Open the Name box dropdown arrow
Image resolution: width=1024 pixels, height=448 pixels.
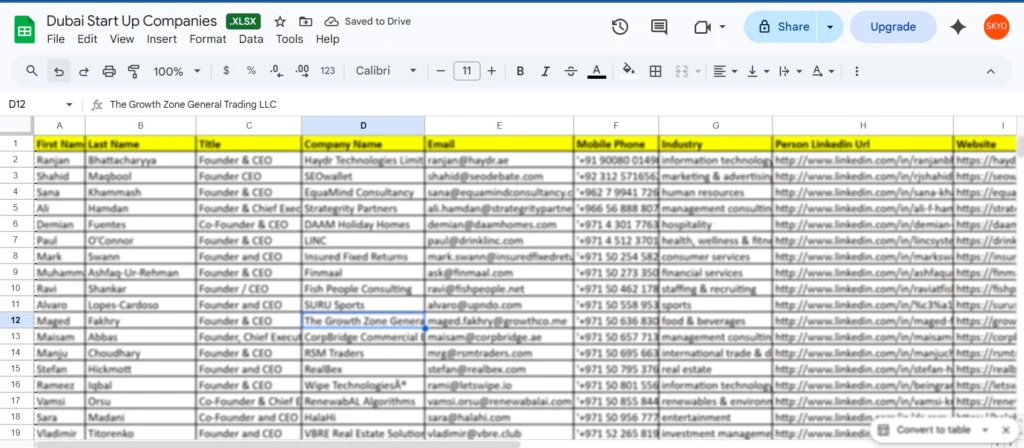tap(69, 104)
